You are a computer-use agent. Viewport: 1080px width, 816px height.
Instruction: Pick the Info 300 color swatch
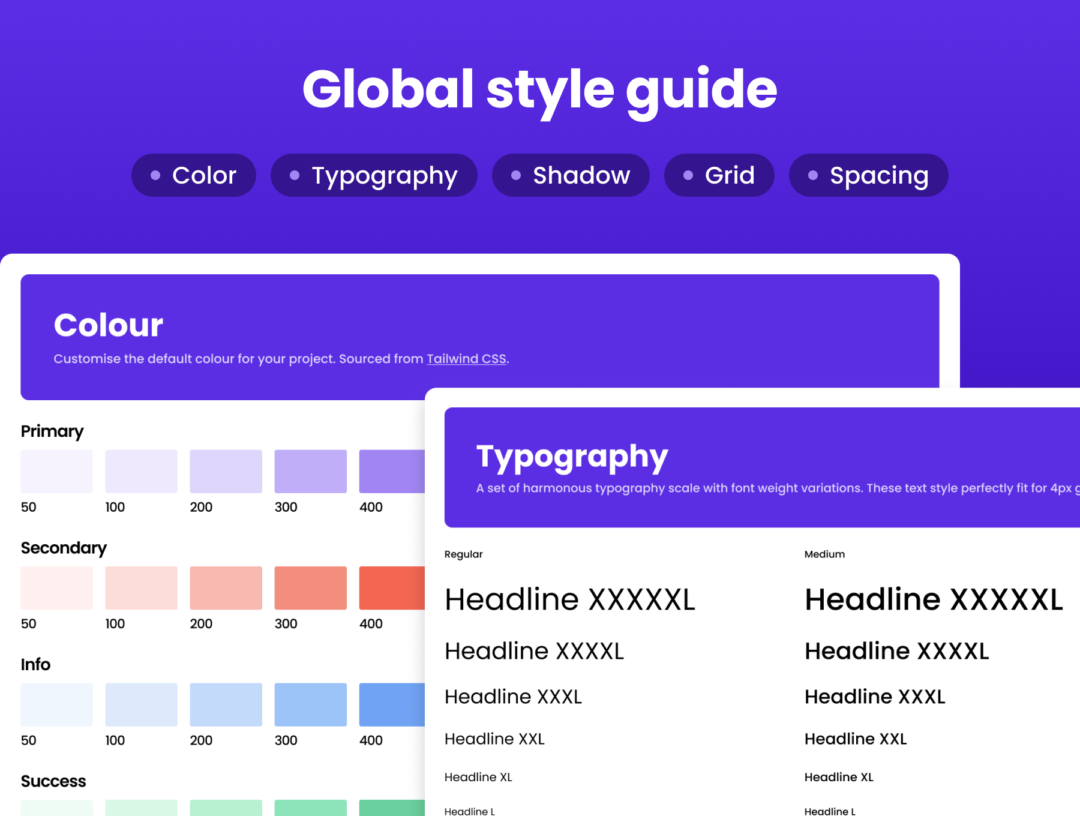coord(311,704)
